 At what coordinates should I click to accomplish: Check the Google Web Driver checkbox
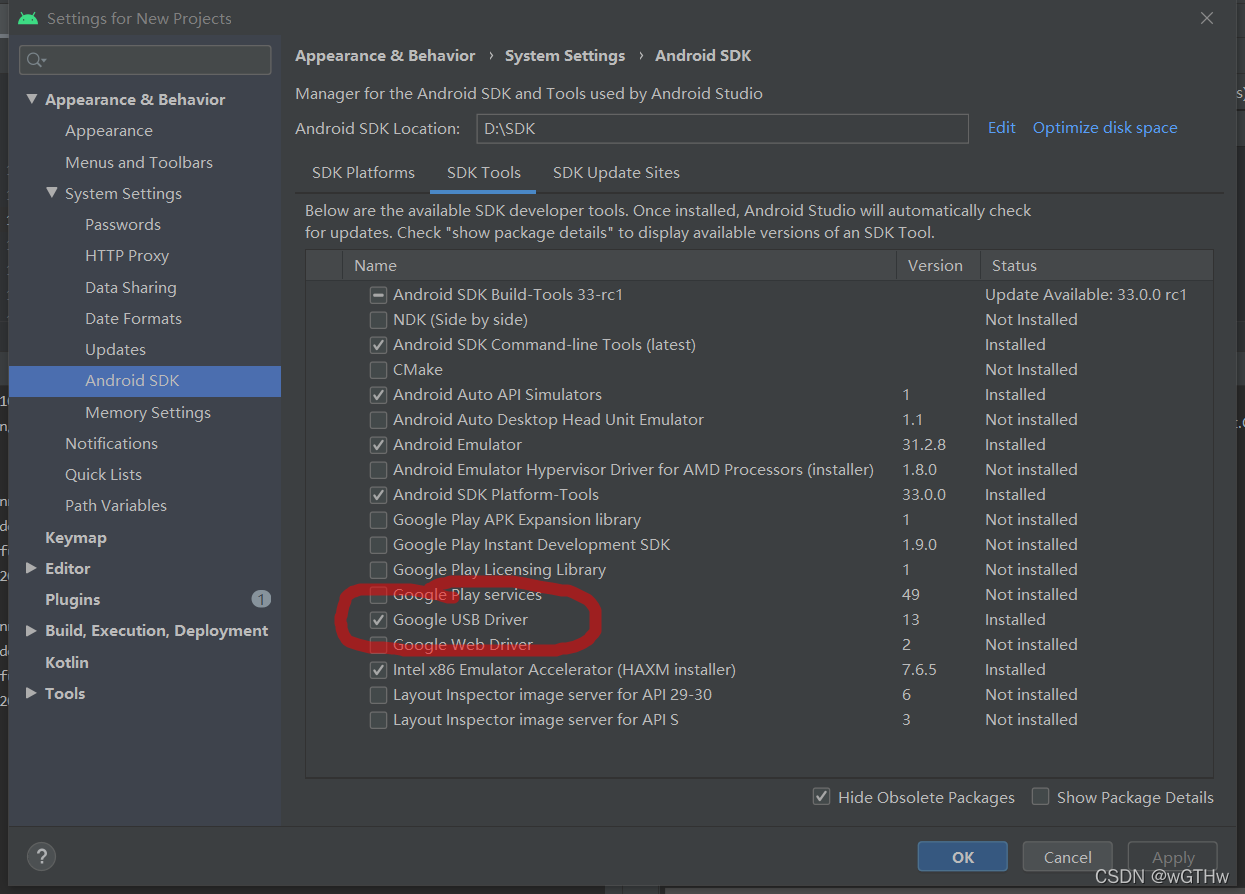tap(378, 645)
